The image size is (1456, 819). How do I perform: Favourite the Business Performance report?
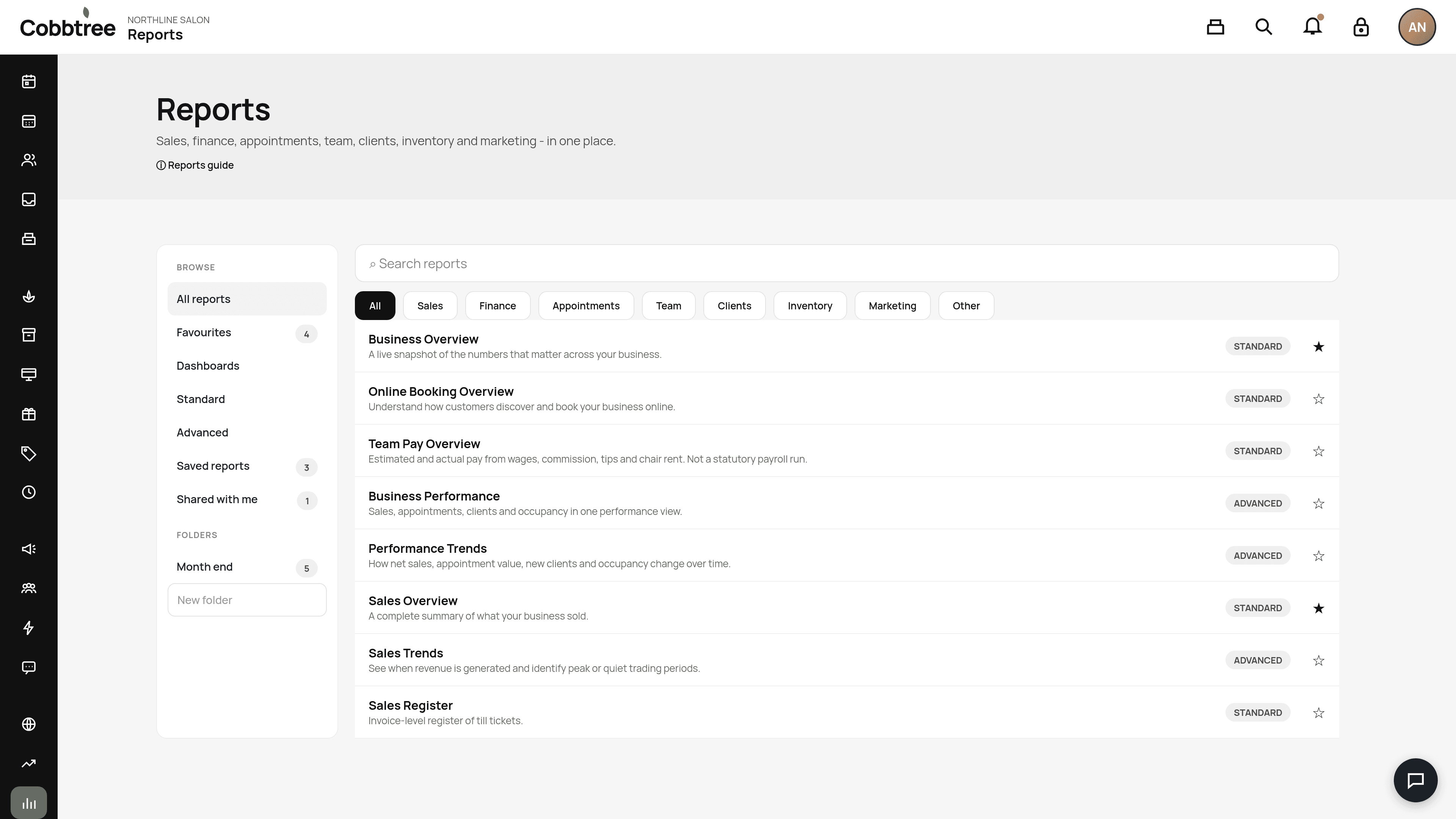[1319, 504]
